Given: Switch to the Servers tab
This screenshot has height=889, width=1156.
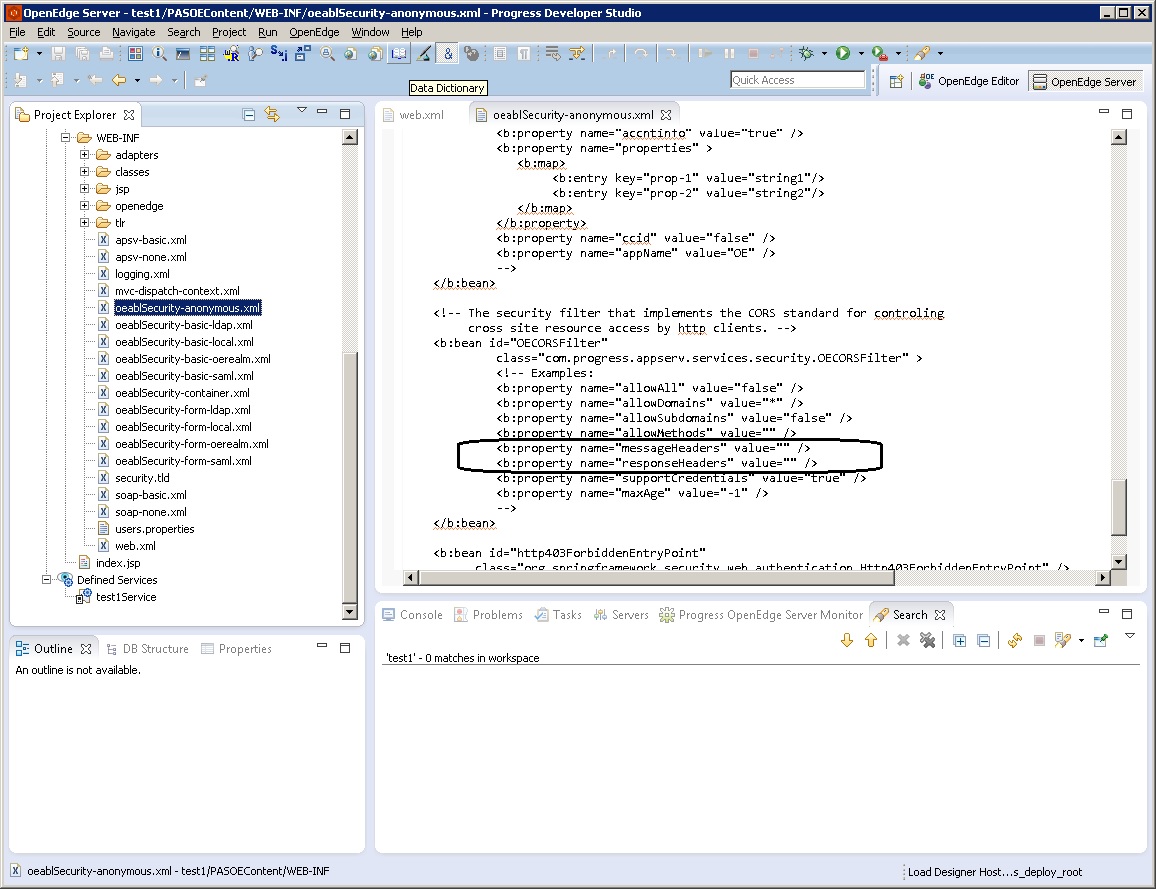Looking at the screenshot, I should tap(621, 615).
